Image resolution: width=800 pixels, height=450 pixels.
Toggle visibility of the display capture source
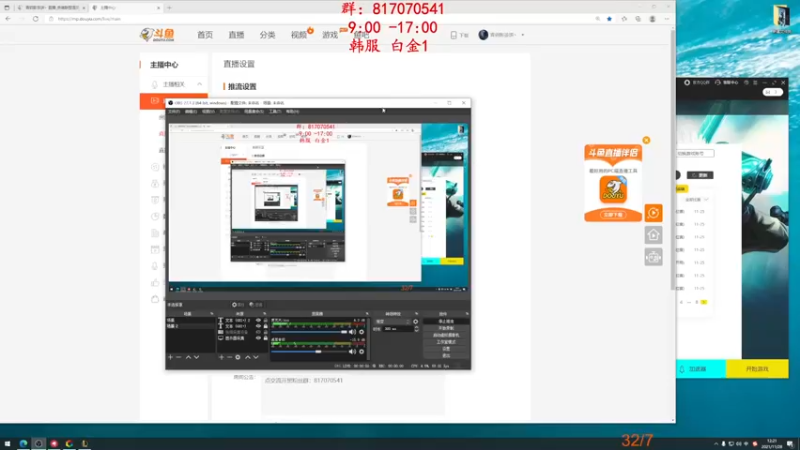pyautogui.click(x=258, y=338)
